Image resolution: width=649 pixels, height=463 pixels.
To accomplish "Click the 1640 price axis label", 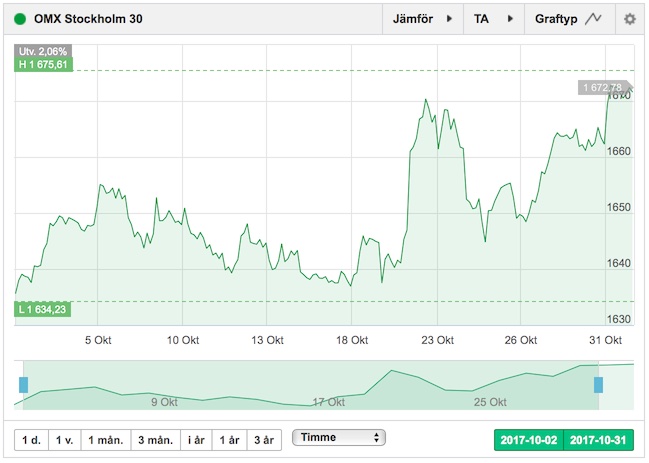I will pos(619,263).
